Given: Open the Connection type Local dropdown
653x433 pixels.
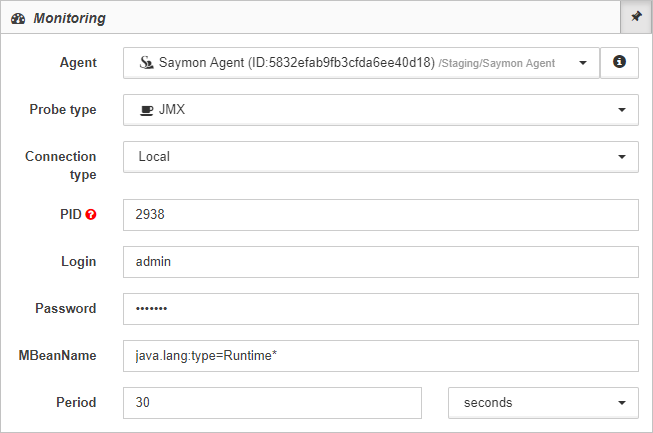Looking at the screenshot, I should pyautogui.click(x=381, y=157).
